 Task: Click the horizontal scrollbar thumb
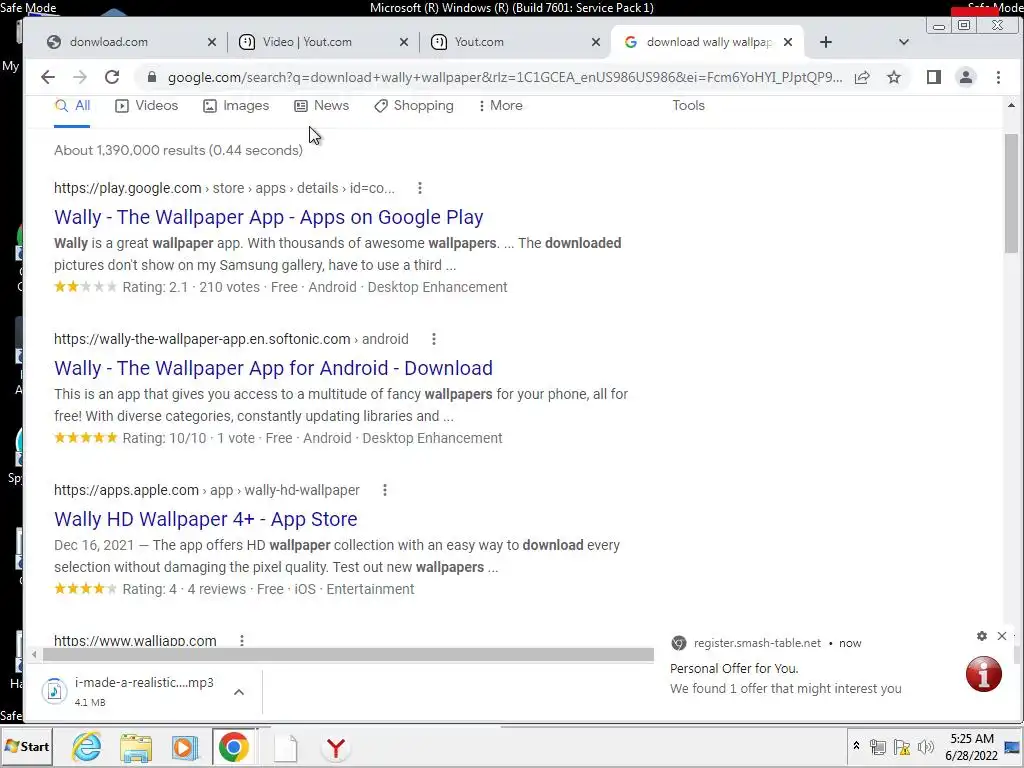(x=348, y=654)
